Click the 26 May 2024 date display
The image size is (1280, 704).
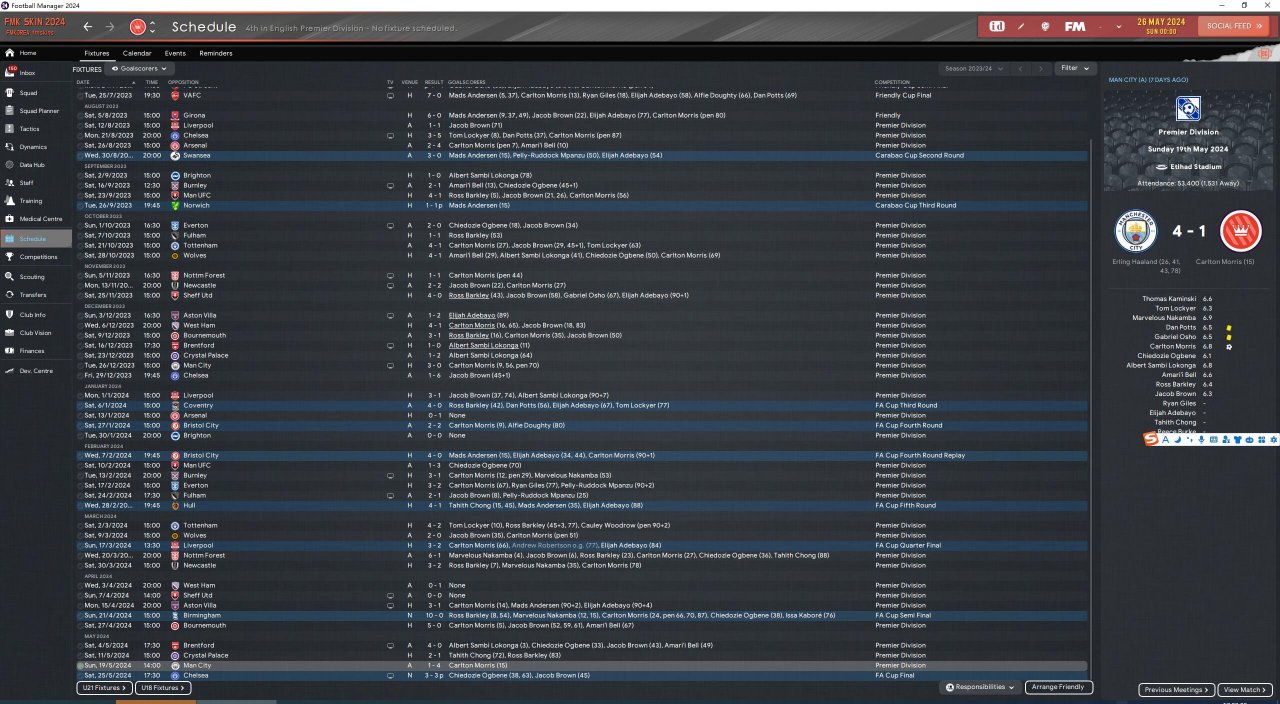1160,25
